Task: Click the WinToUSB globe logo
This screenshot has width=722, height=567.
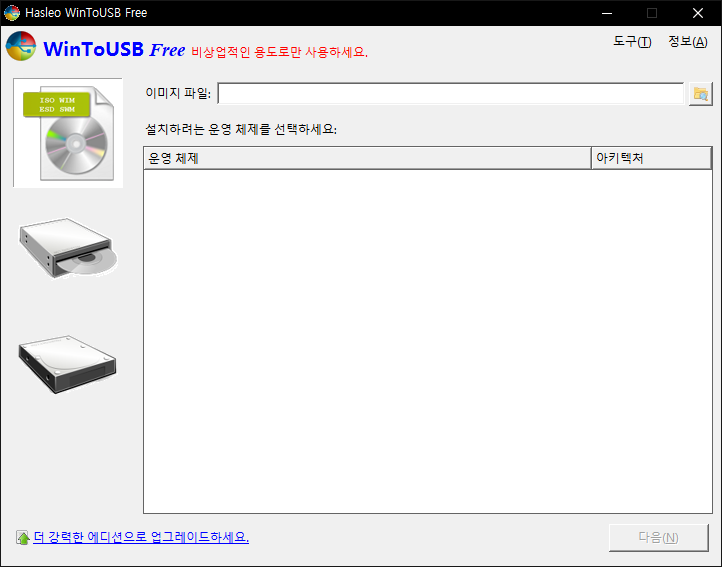Action: pyautogui.click(x=21, y=46)
